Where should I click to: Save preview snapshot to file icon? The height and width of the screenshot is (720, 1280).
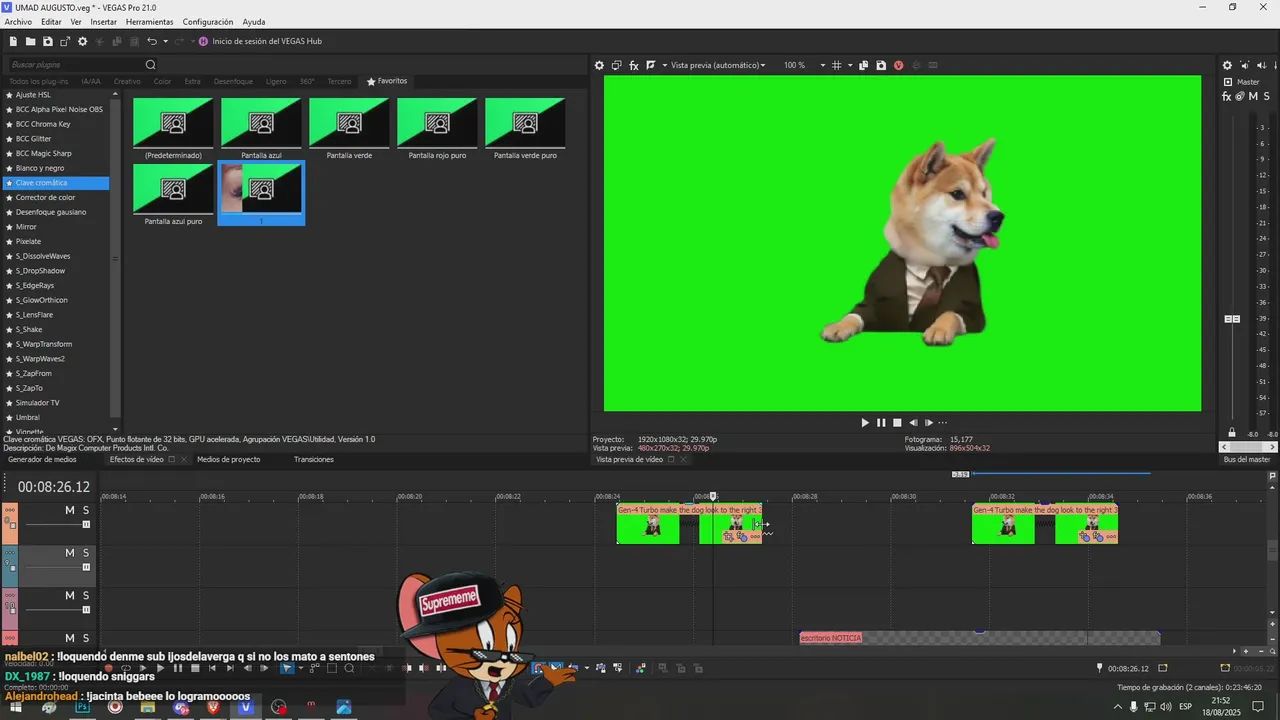881,65
